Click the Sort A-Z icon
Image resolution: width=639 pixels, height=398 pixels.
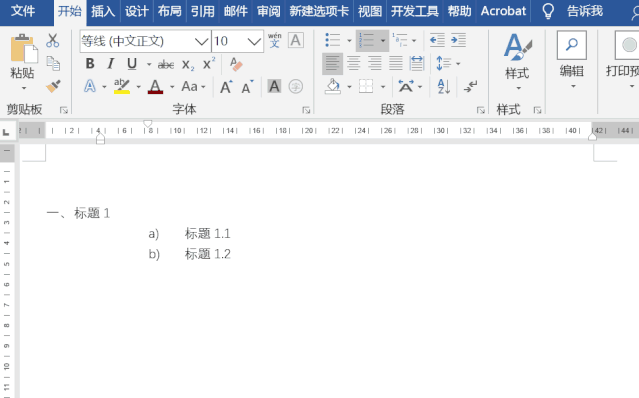click(443, 86)
